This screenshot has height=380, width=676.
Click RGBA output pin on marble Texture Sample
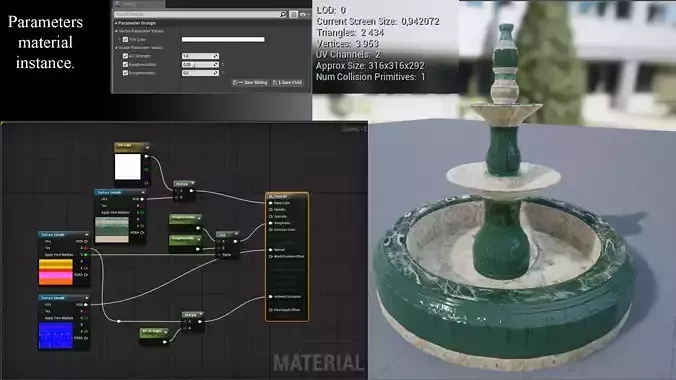pyautogui.click(x=142, y=232)
